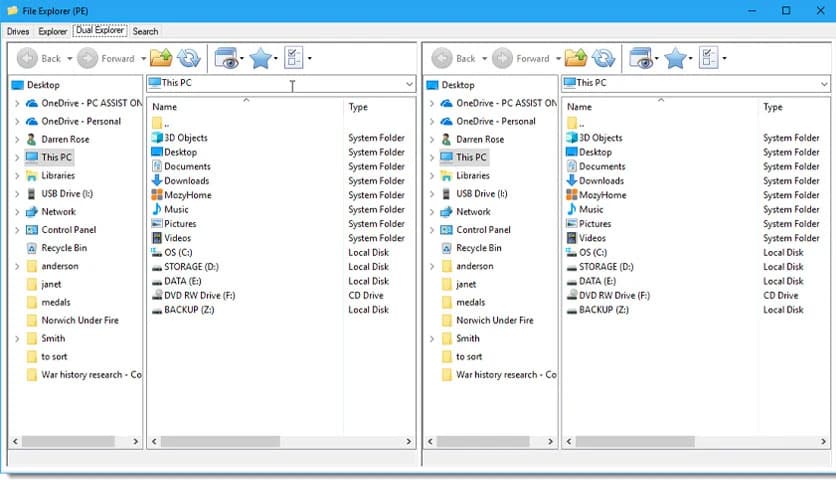
Task: Click the right pane Forward button
Action: coord(520,58)
